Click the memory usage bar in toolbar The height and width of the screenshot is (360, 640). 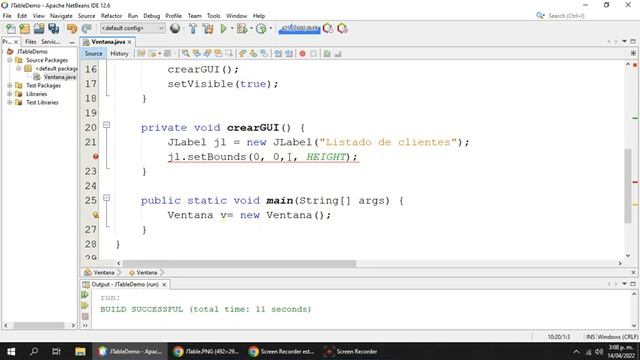coord(299,29)
